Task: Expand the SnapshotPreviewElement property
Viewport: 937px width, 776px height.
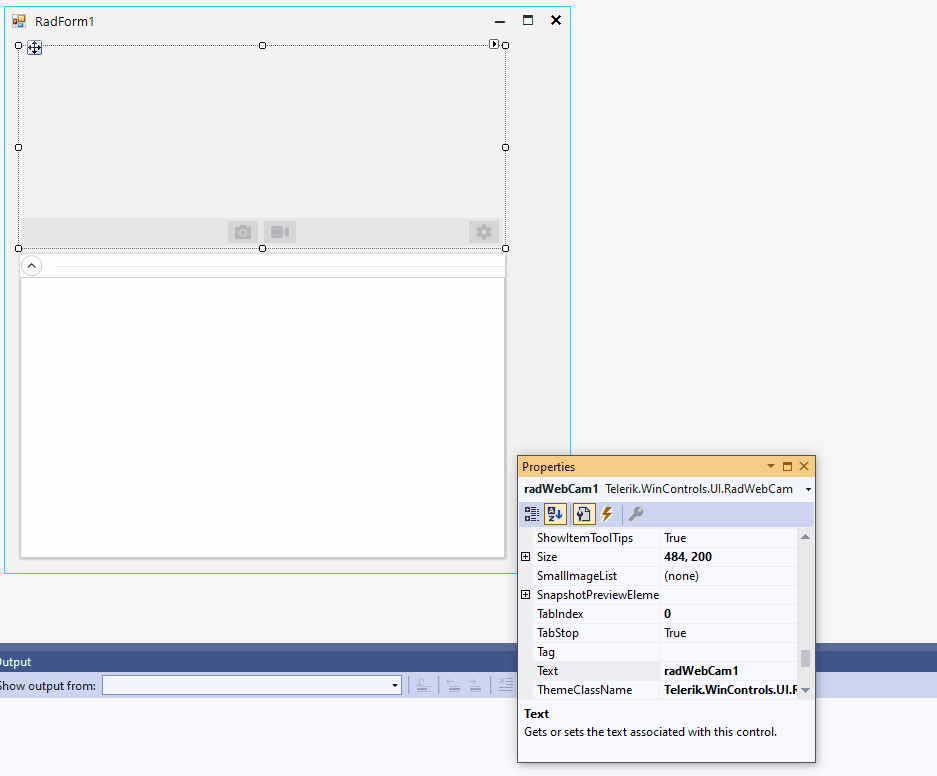Action: click(525, 595)
